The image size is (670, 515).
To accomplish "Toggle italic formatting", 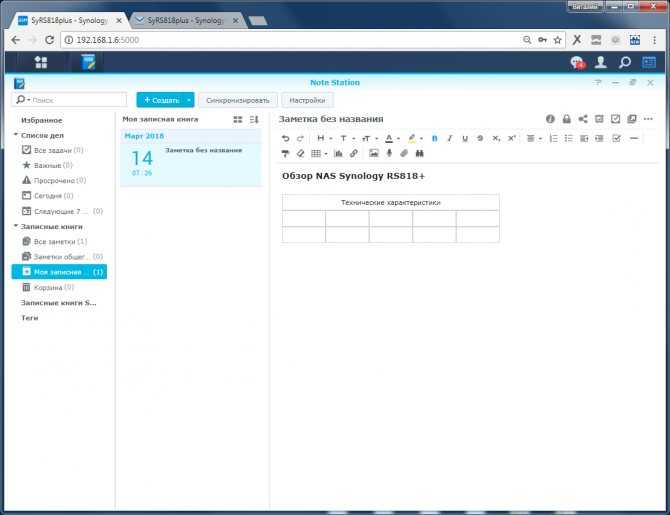I will [450, 138].
